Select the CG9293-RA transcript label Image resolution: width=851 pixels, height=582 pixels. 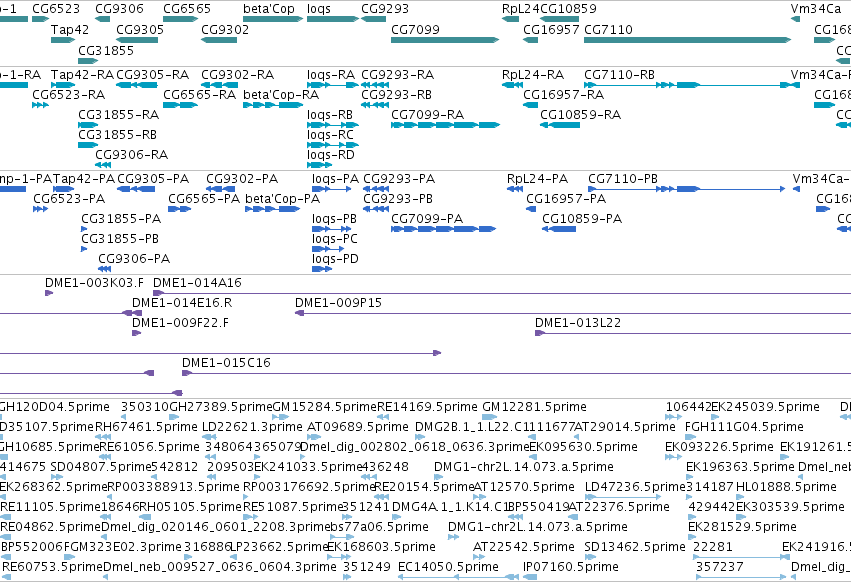click(x=398, y=74)
